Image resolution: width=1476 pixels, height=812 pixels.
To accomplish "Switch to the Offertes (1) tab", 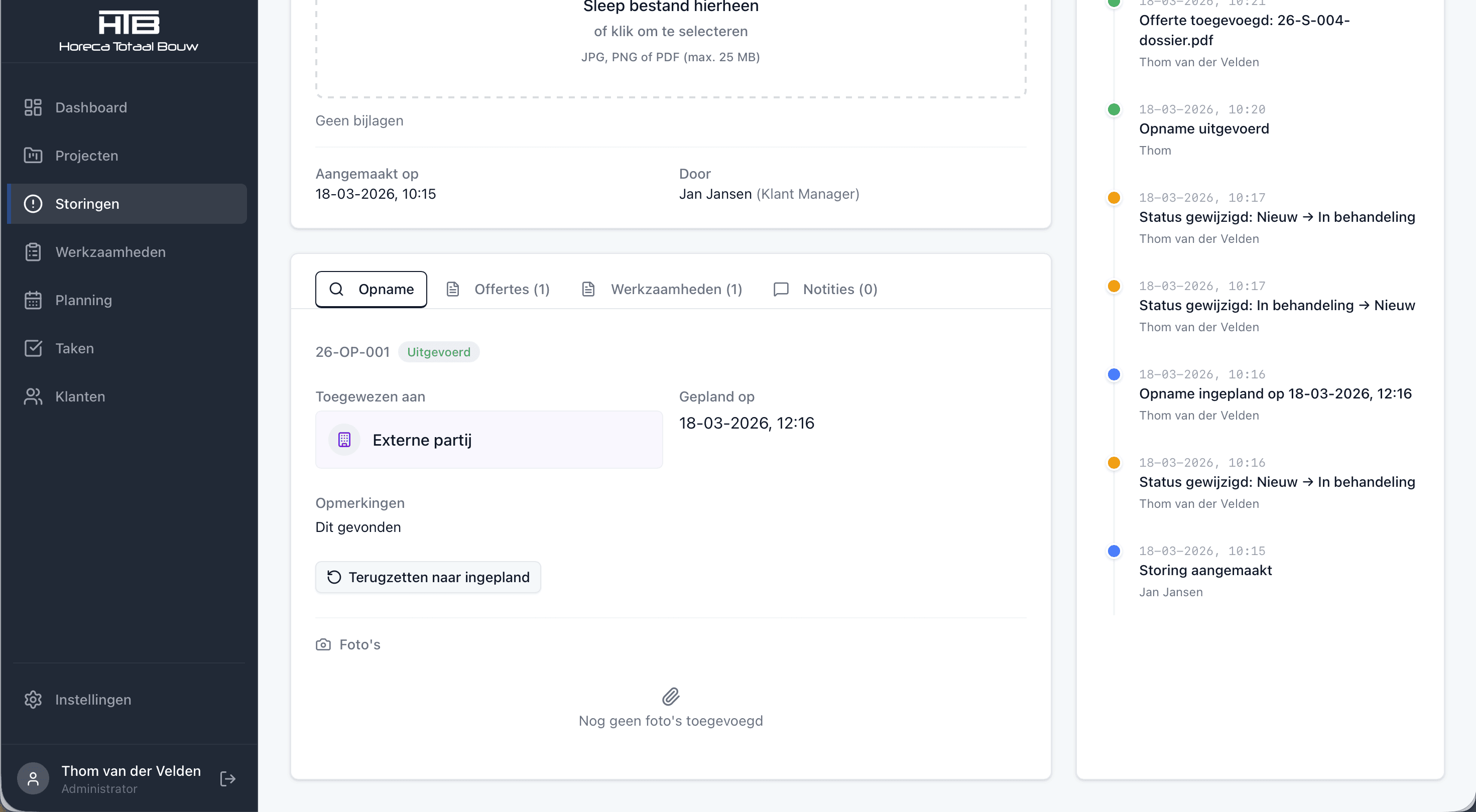I will point(499,289).
